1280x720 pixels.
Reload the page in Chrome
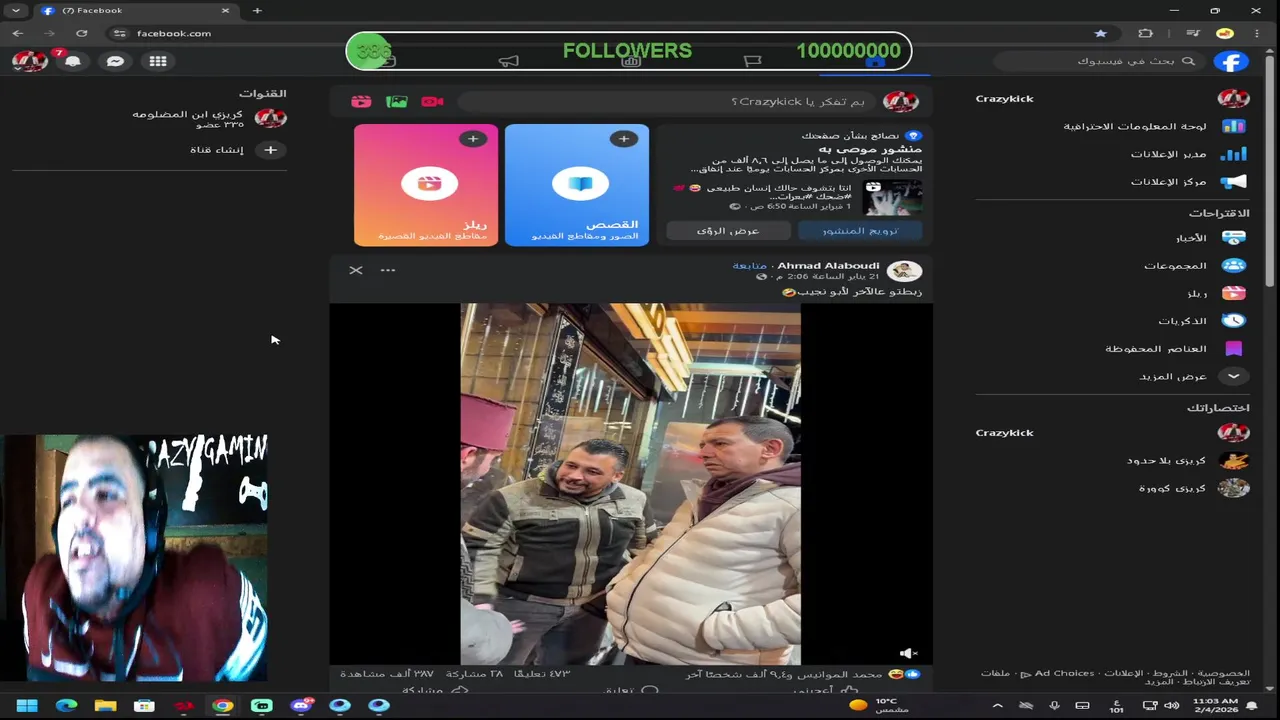(81, 33)
